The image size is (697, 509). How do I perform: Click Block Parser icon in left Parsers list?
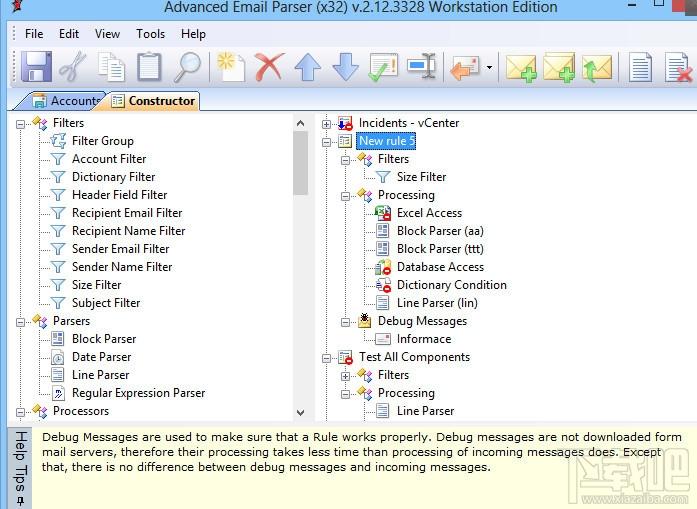point(58,339)
